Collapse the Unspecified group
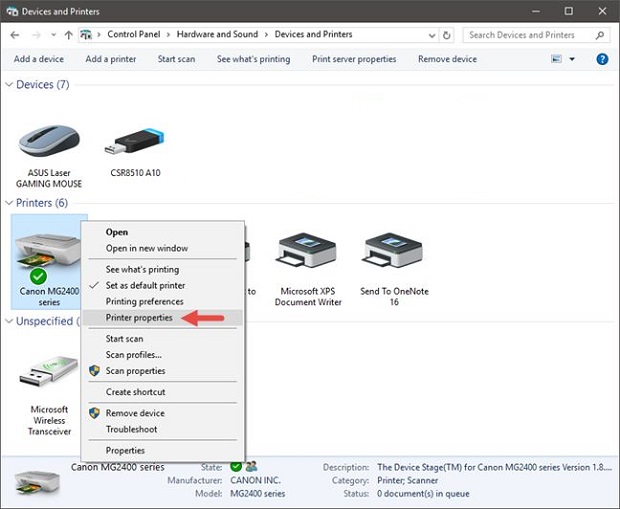 click(9, 321)
